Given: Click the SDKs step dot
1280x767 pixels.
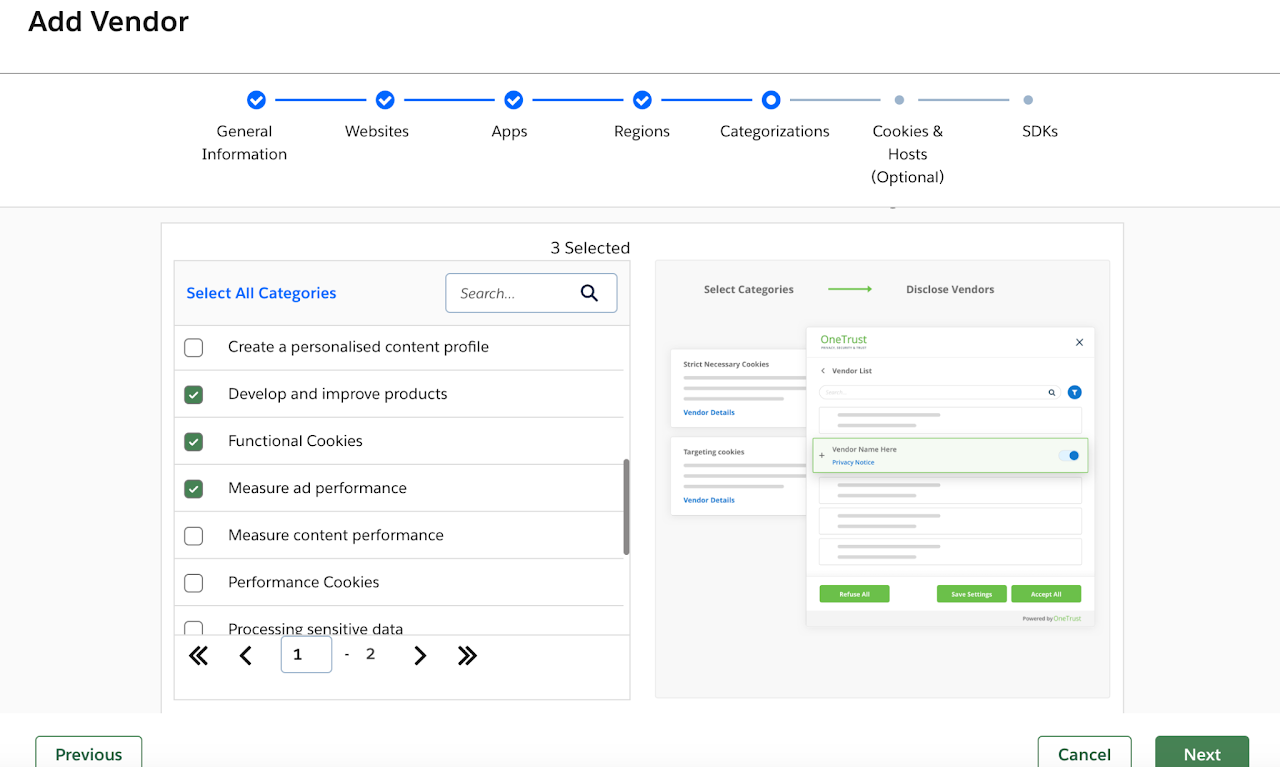Looking at the screenshot, I should (x=1028, y=100).
